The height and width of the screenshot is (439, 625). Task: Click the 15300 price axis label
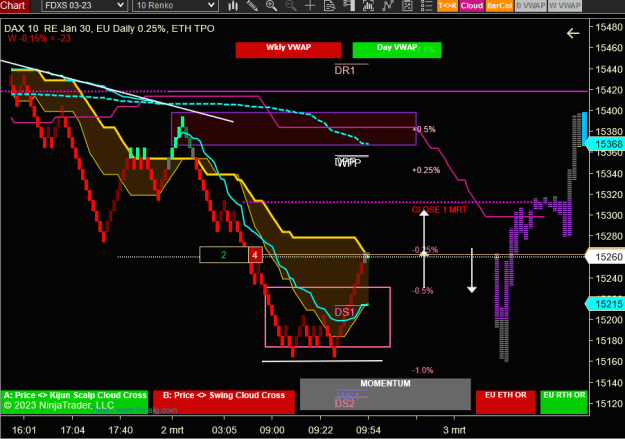point(609,215)
